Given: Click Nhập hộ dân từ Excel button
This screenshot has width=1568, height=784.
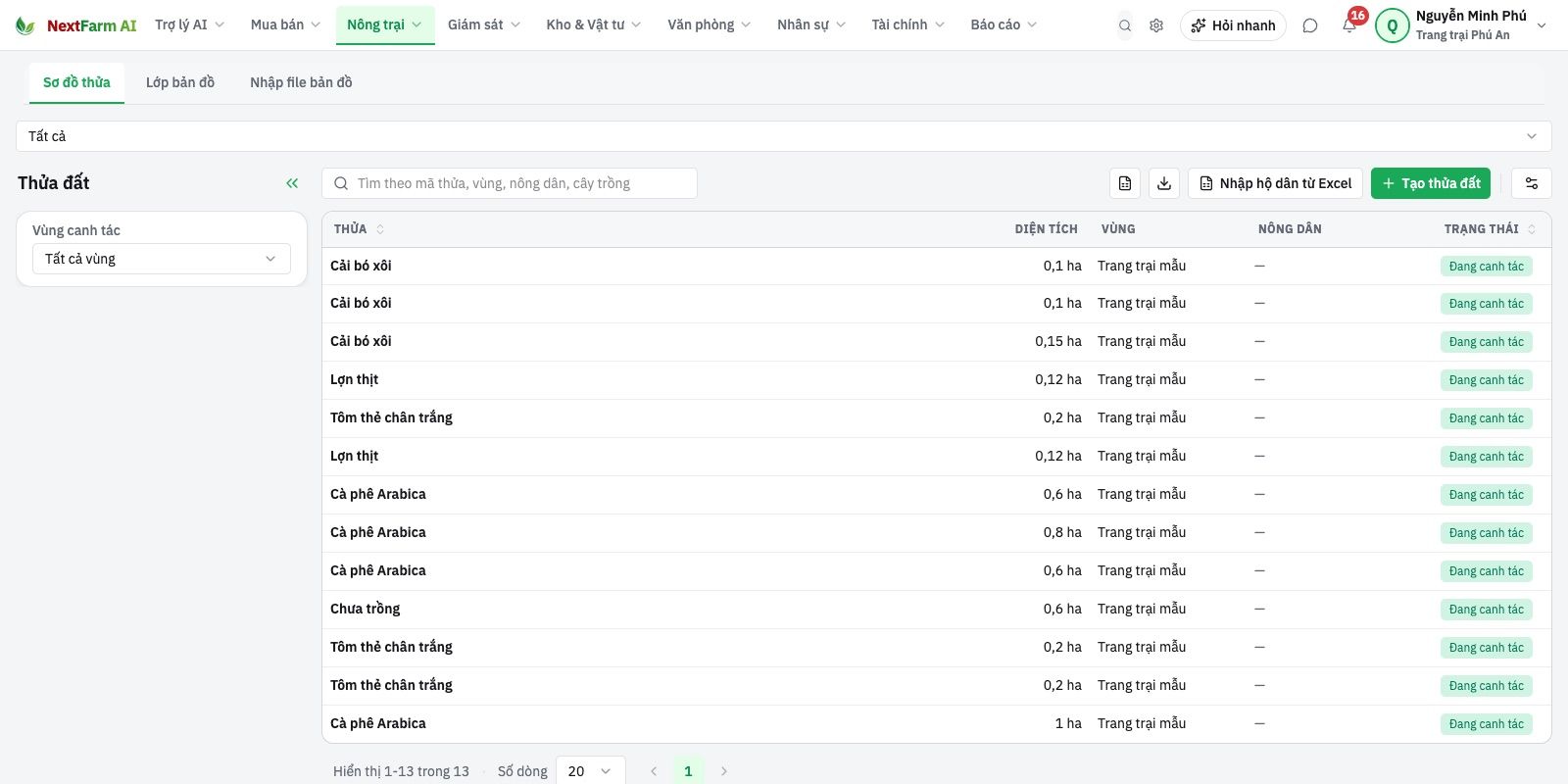Looking at the screenshot, I should pyautogui.click(x=1275, y=183).
